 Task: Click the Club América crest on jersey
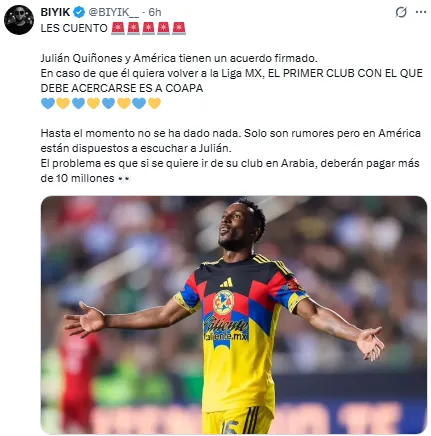click(223, 303)
